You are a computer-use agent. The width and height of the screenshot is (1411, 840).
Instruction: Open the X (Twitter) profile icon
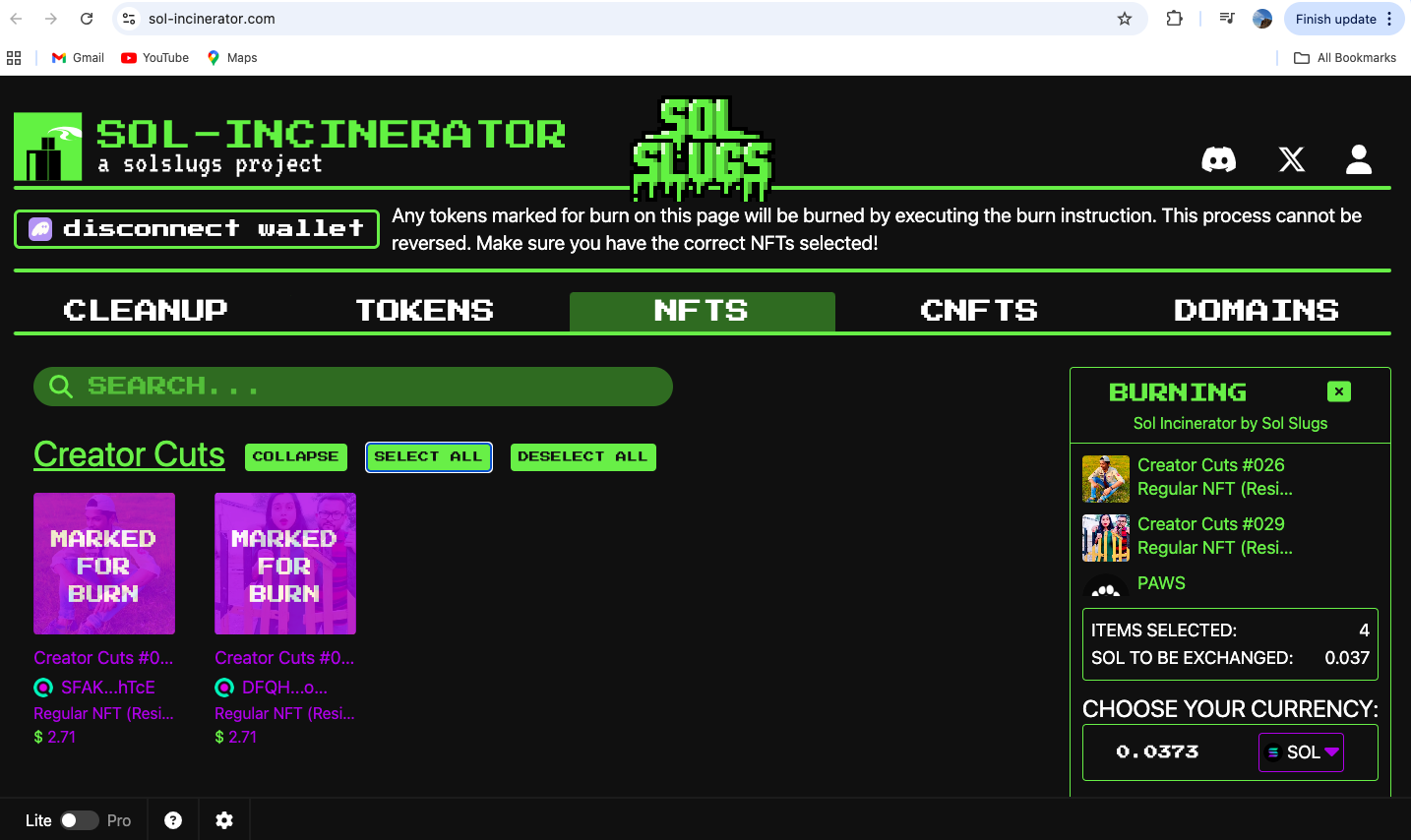[x=1291, y=158]
